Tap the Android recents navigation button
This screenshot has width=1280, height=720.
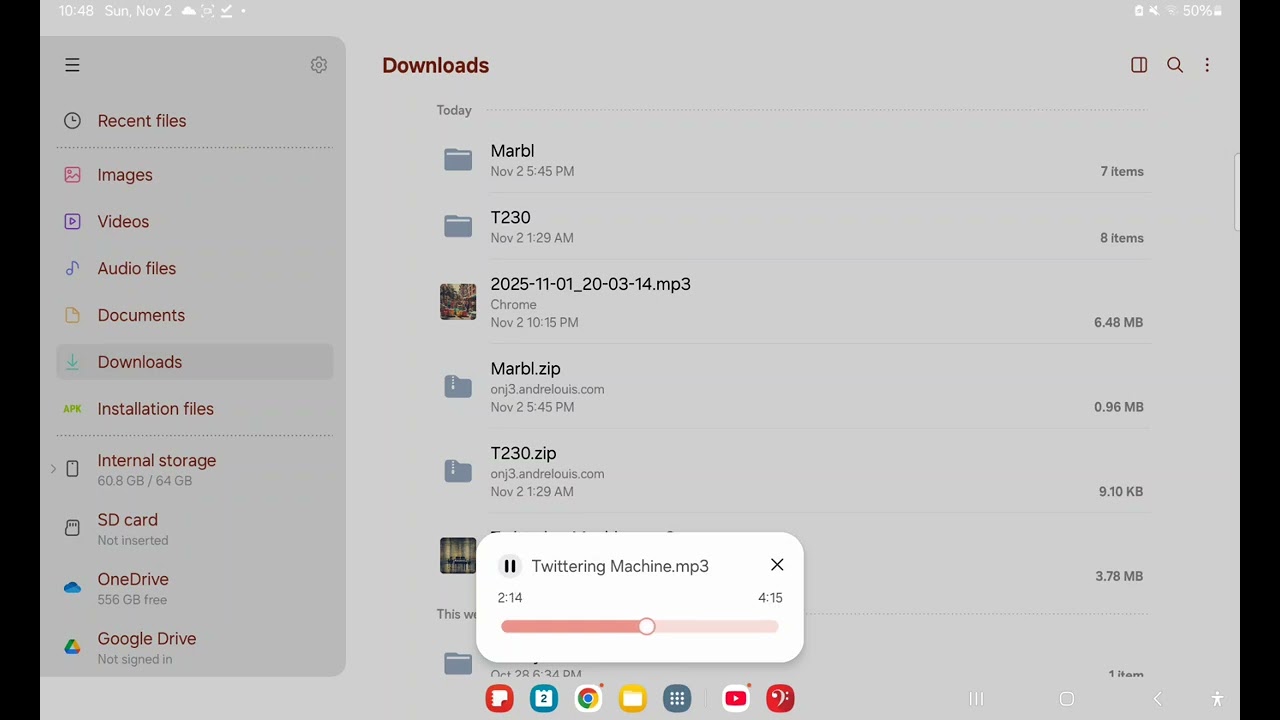click(x=976, y=699)
